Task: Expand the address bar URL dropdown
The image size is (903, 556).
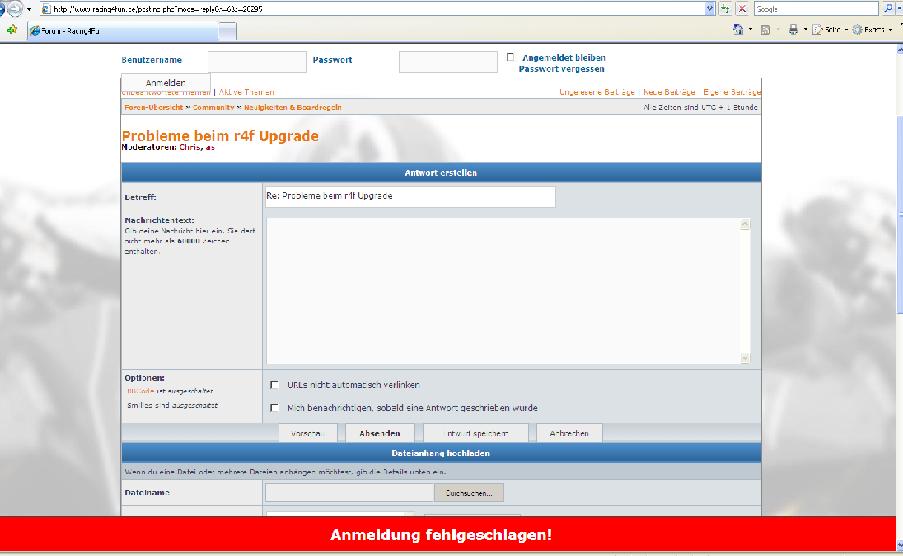Action: 710,9
